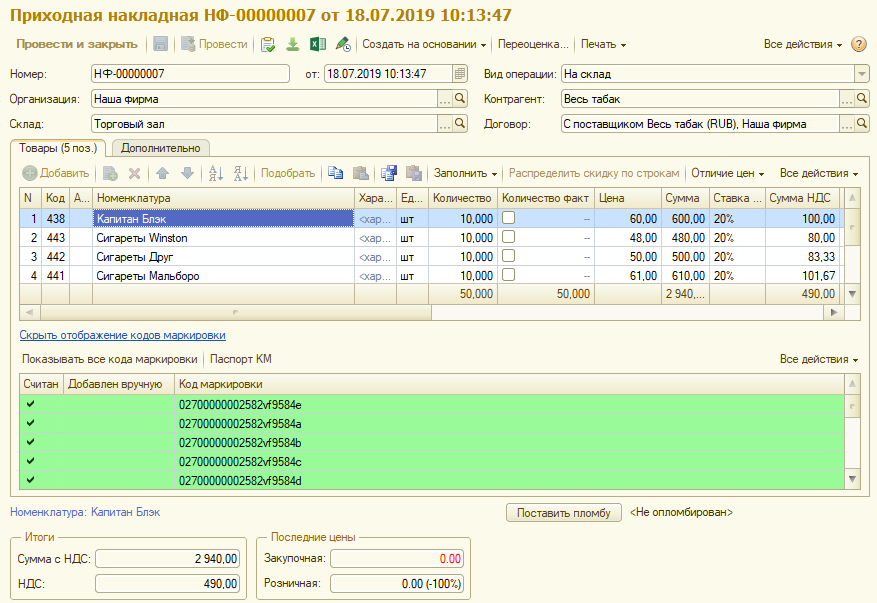Expand the Заполнить menu
877x603 pixels.
(x=465, y=173)
